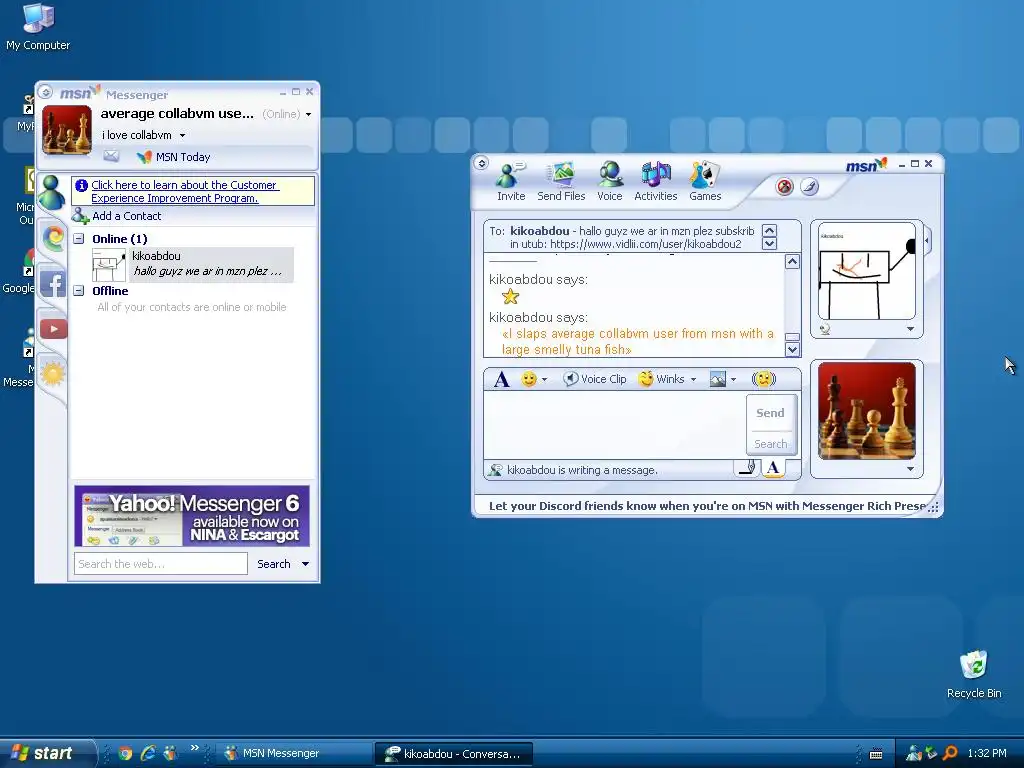Click Search button below Send
Viewport: 1024px width, 768px height.
tap(771, 443)
